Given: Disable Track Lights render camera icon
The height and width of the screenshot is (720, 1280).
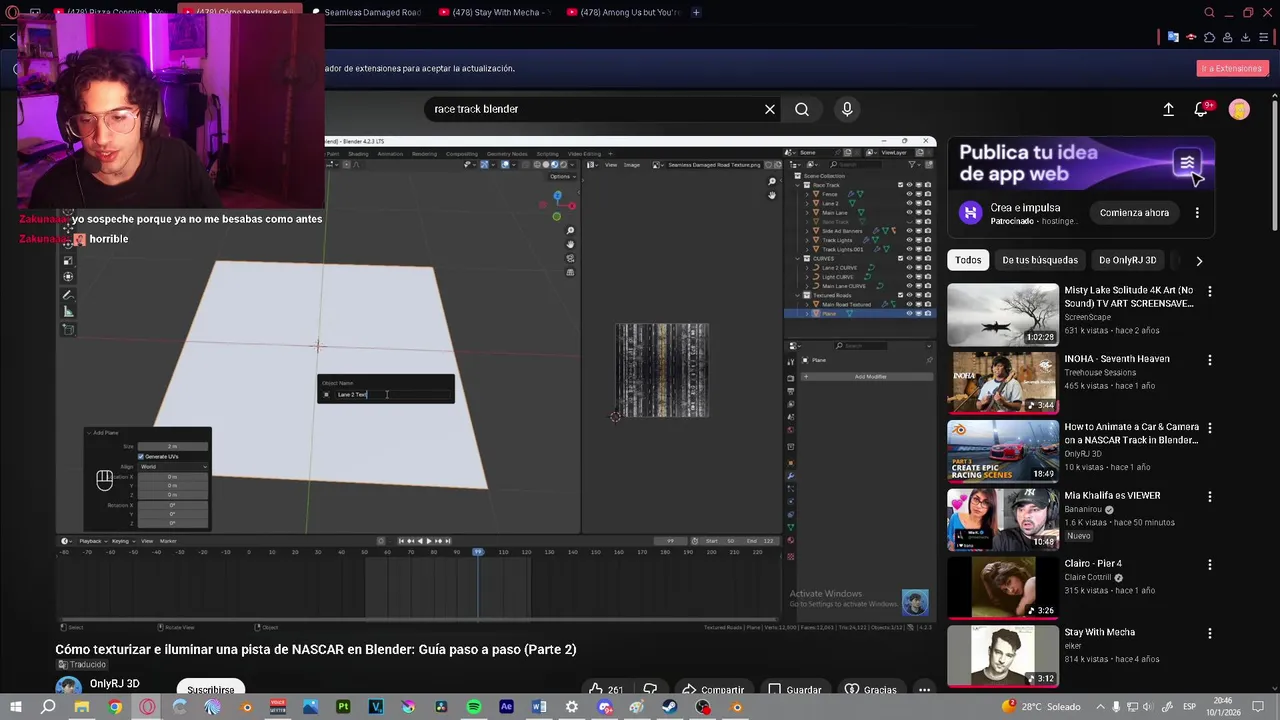Looking at the screenshot, I should pyautogui.click(x=928, y=240).
